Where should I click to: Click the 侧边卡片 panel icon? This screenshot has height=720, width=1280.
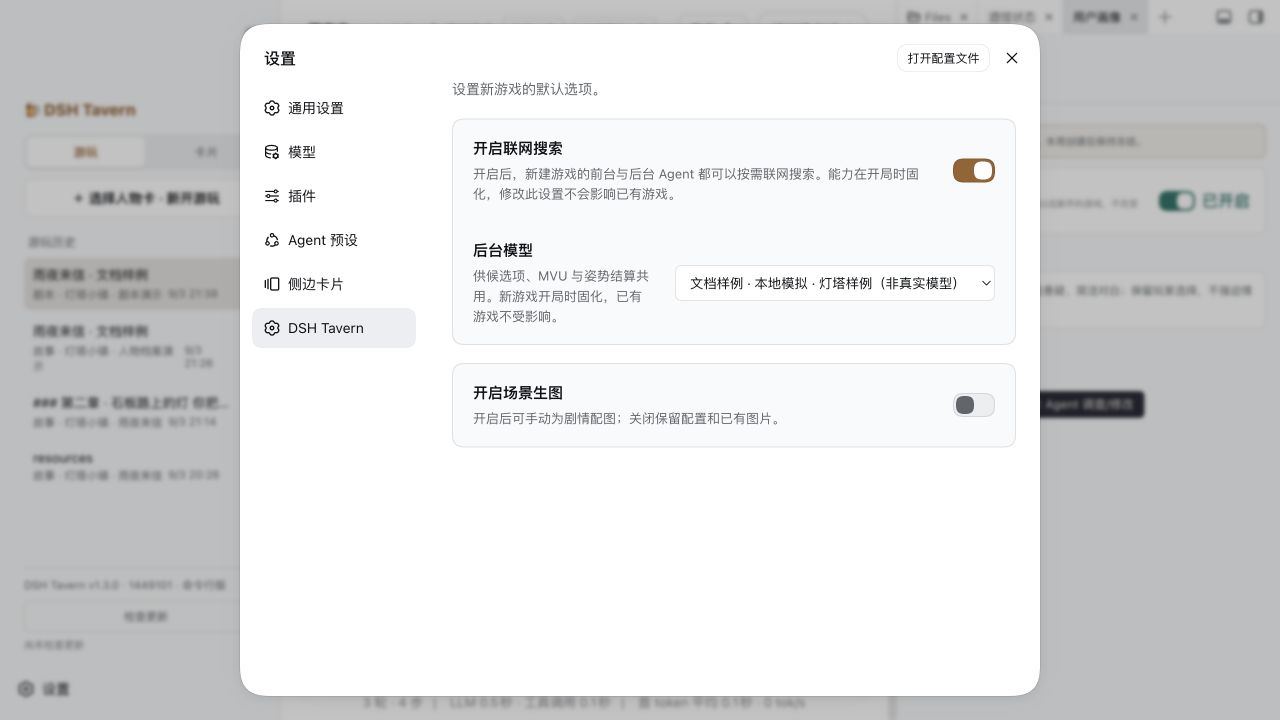pyautogui.click(x=272, y=284)
